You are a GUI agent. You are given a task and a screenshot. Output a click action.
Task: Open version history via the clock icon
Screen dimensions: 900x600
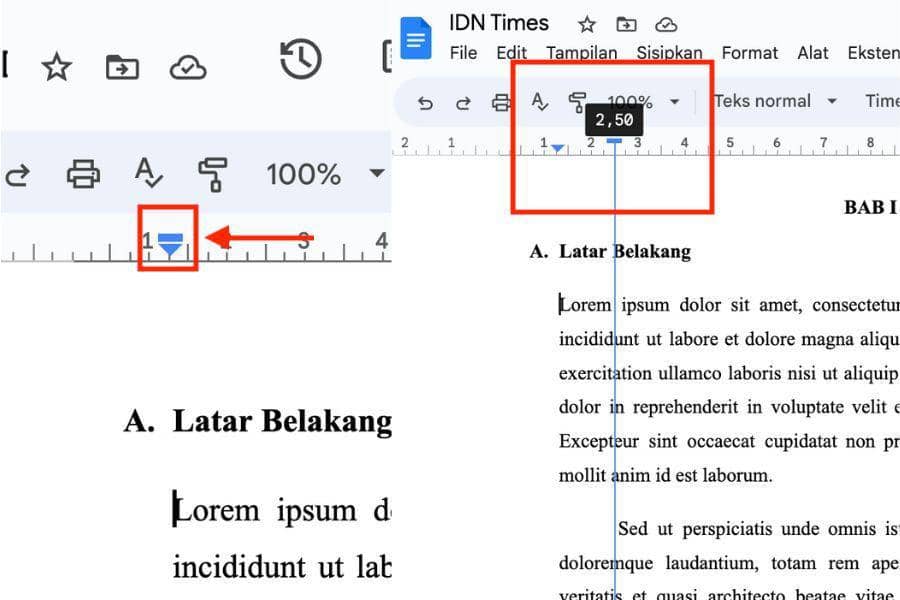point(300,60)
